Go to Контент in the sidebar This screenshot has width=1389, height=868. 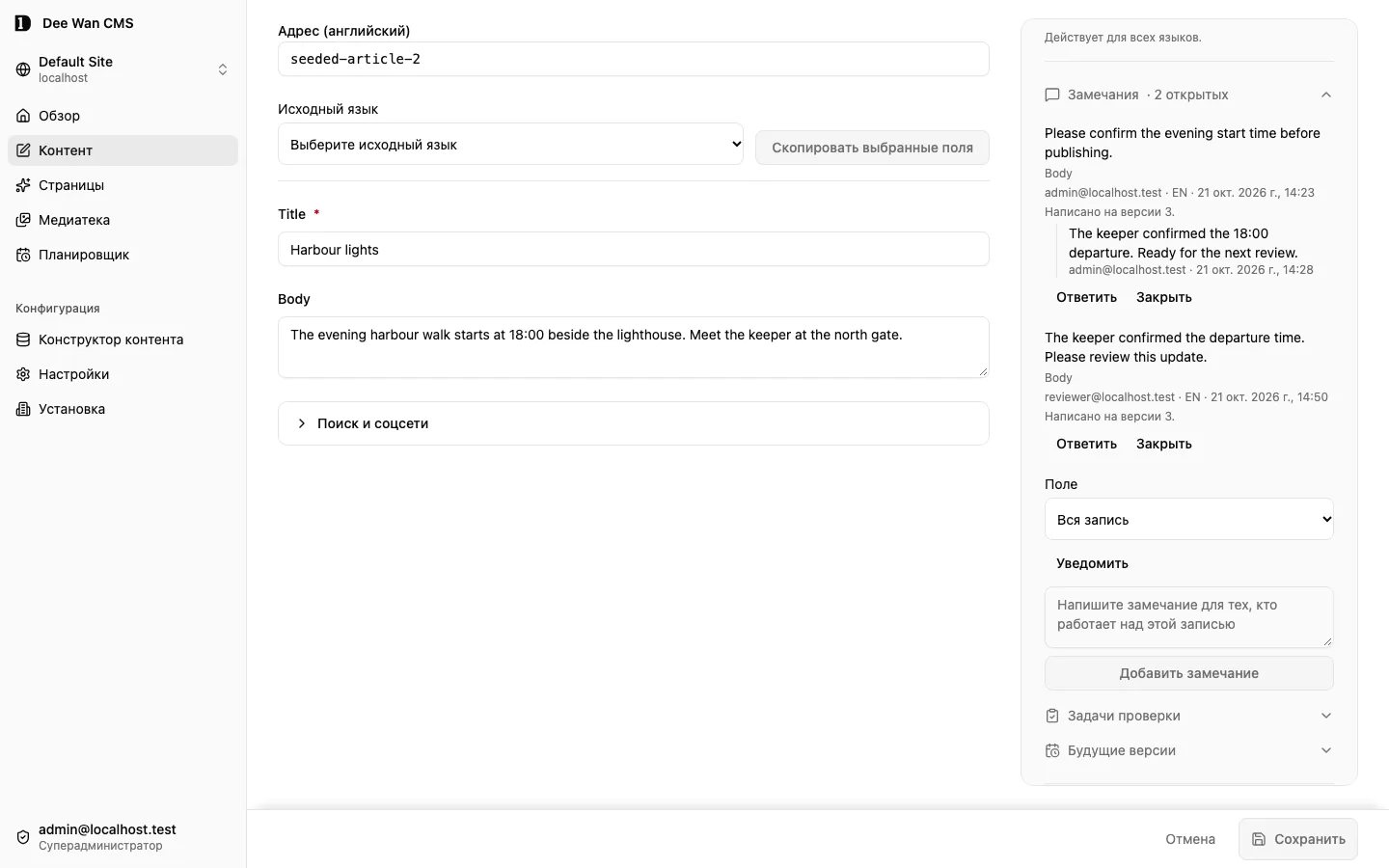pyautogui.click(x=123, y=150)
